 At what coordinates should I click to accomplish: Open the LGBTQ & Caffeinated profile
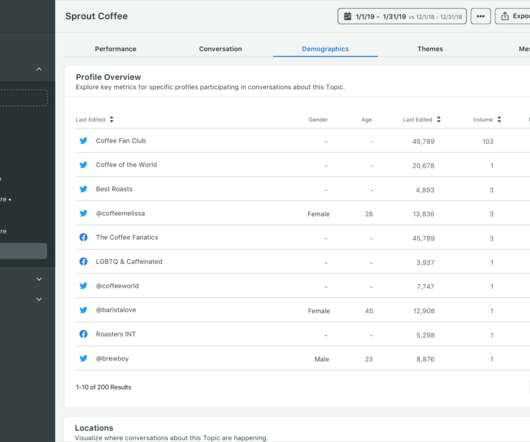tap(129, 262)
